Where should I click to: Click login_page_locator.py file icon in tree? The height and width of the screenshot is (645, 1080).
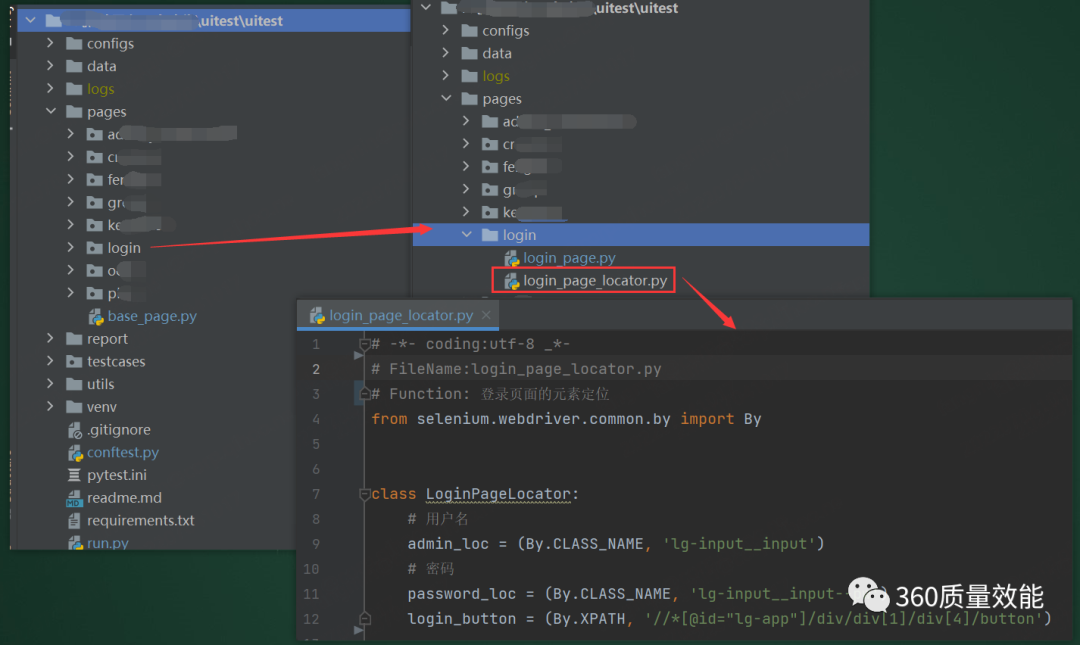[x=512, y=281]
